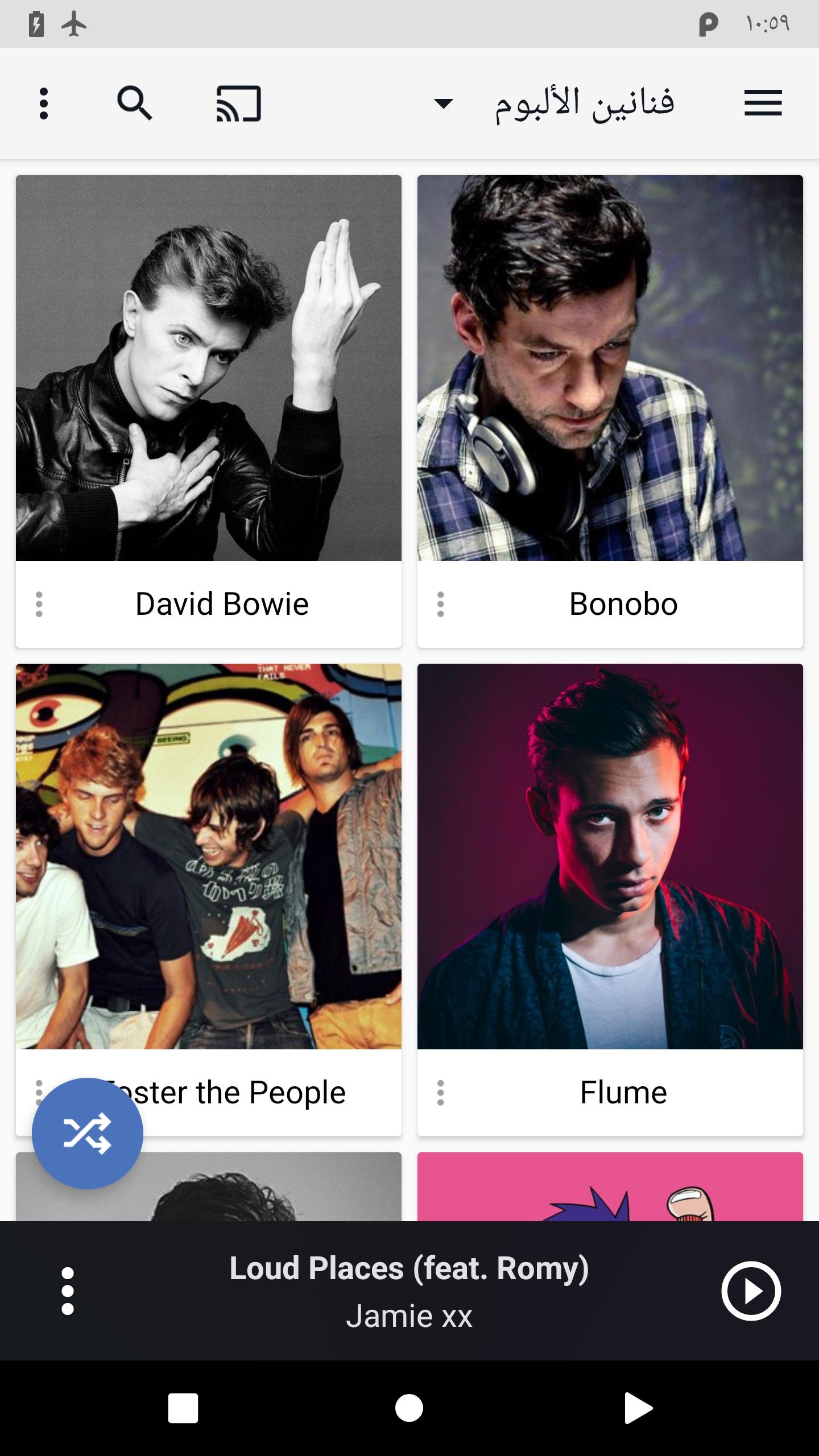Open David Bowie card options menu
The width and height of the screenshot is (819, 1456).
(x=39, y=604)
